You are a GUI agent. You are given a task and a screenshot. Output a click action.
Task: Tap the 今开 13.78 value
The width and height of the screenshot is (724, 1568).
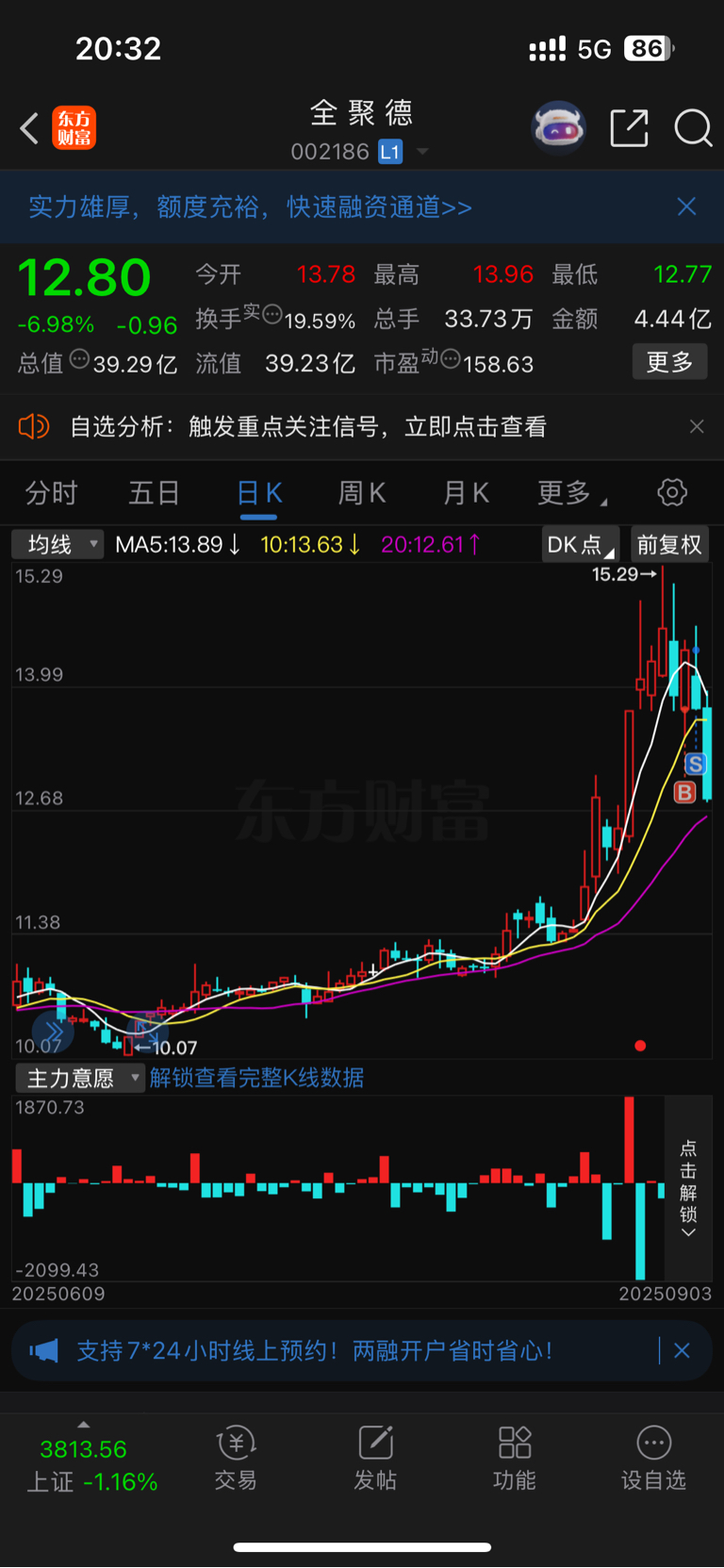326,274
